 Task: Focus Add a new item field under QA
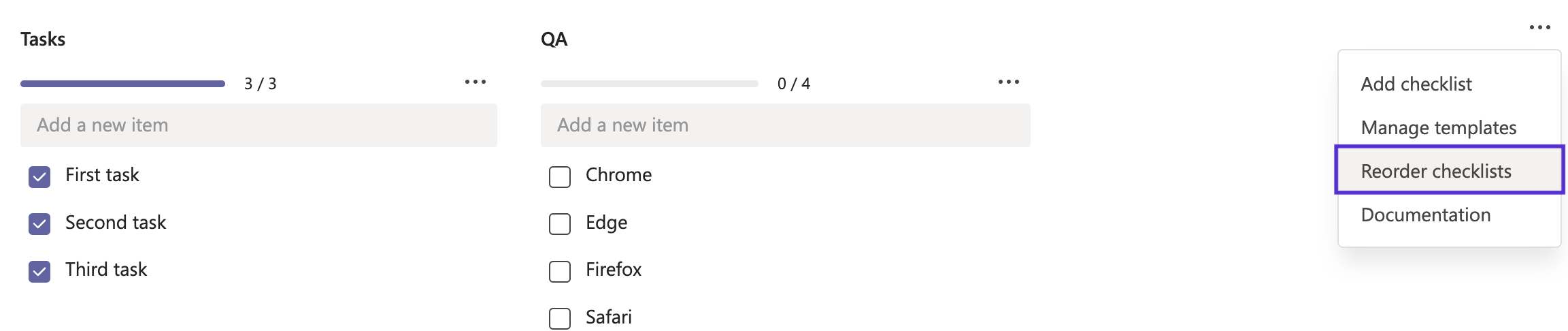(785, 125)
